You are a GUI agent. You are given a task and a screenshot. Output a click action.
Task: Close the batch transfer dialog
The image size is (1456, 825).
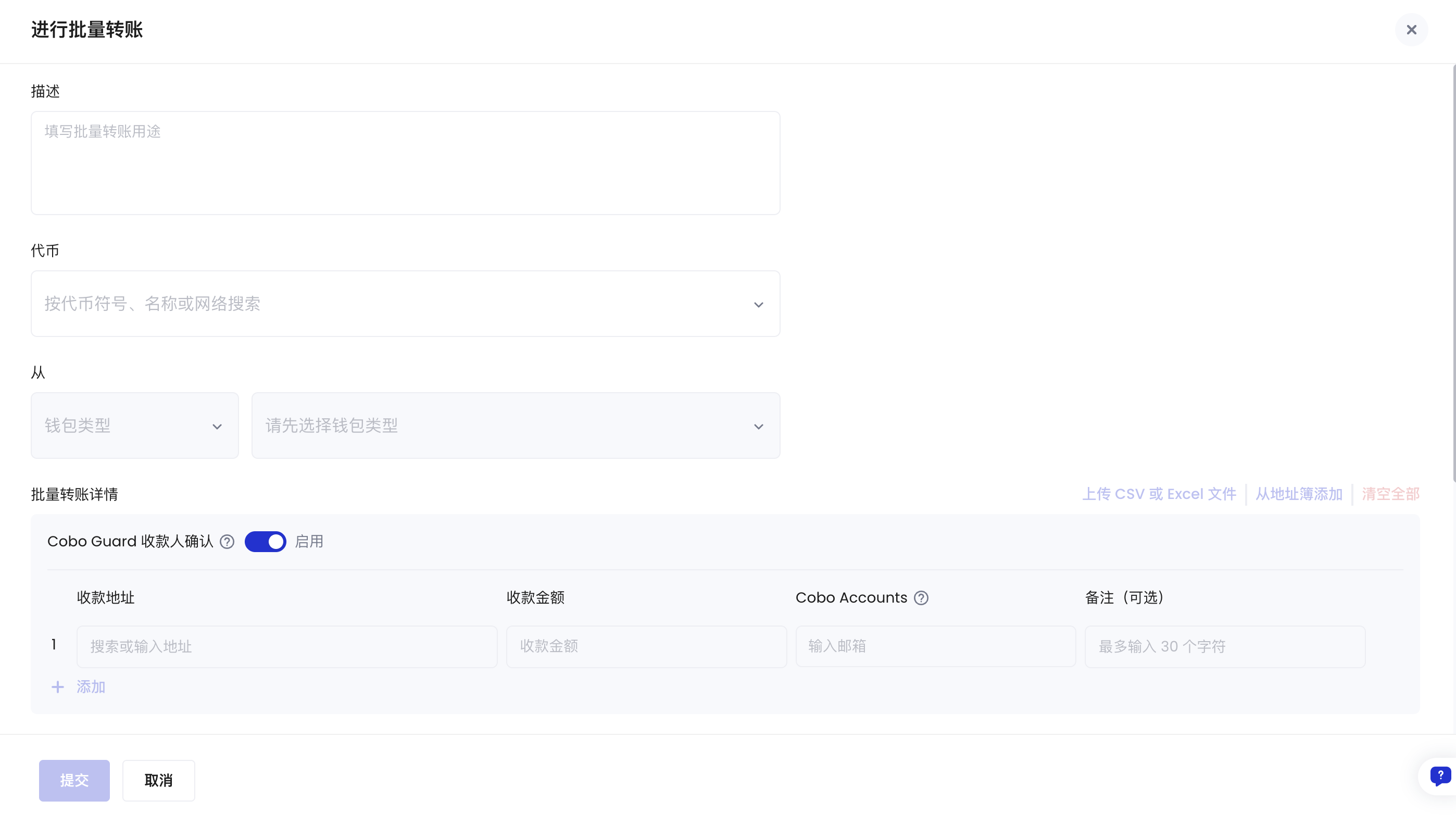point(1411,30)
